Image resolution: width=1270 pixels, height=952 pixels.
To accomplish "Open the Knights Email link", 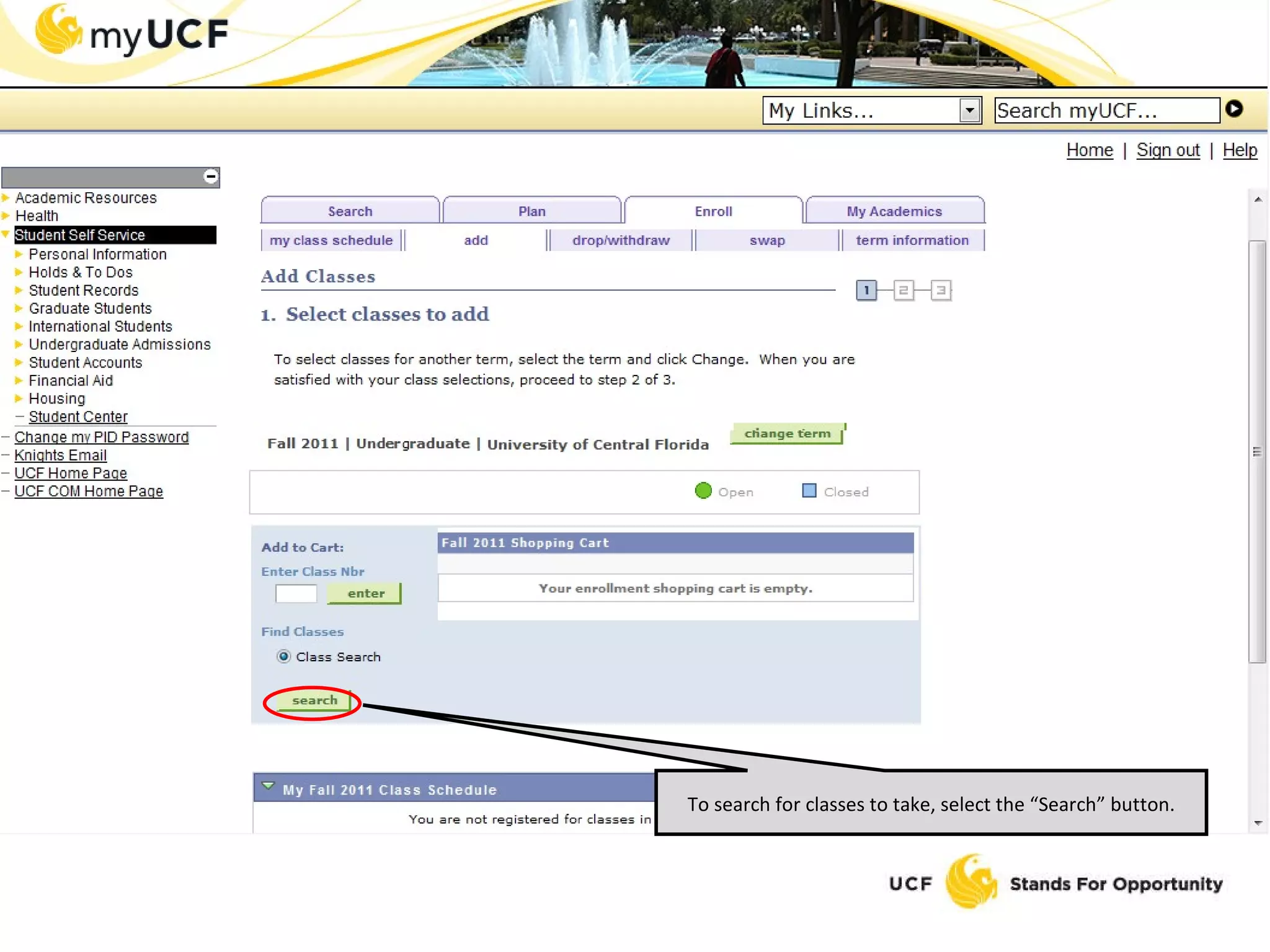I will [x=61, y=455].
